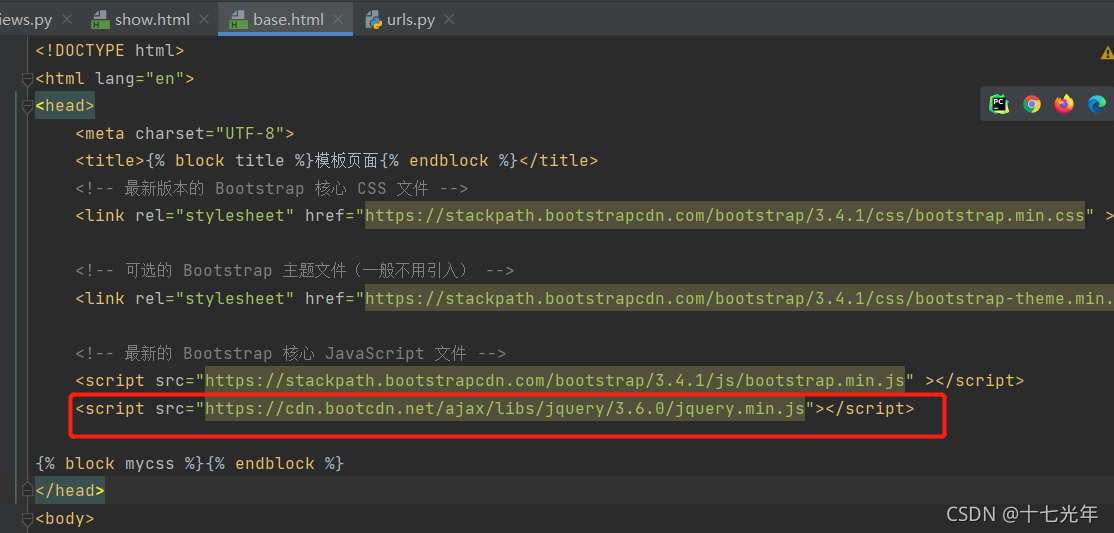Click the bootstrap.min.css stylesheet URL
This screenshot has height=533, width=1114.
pos(725,215)
